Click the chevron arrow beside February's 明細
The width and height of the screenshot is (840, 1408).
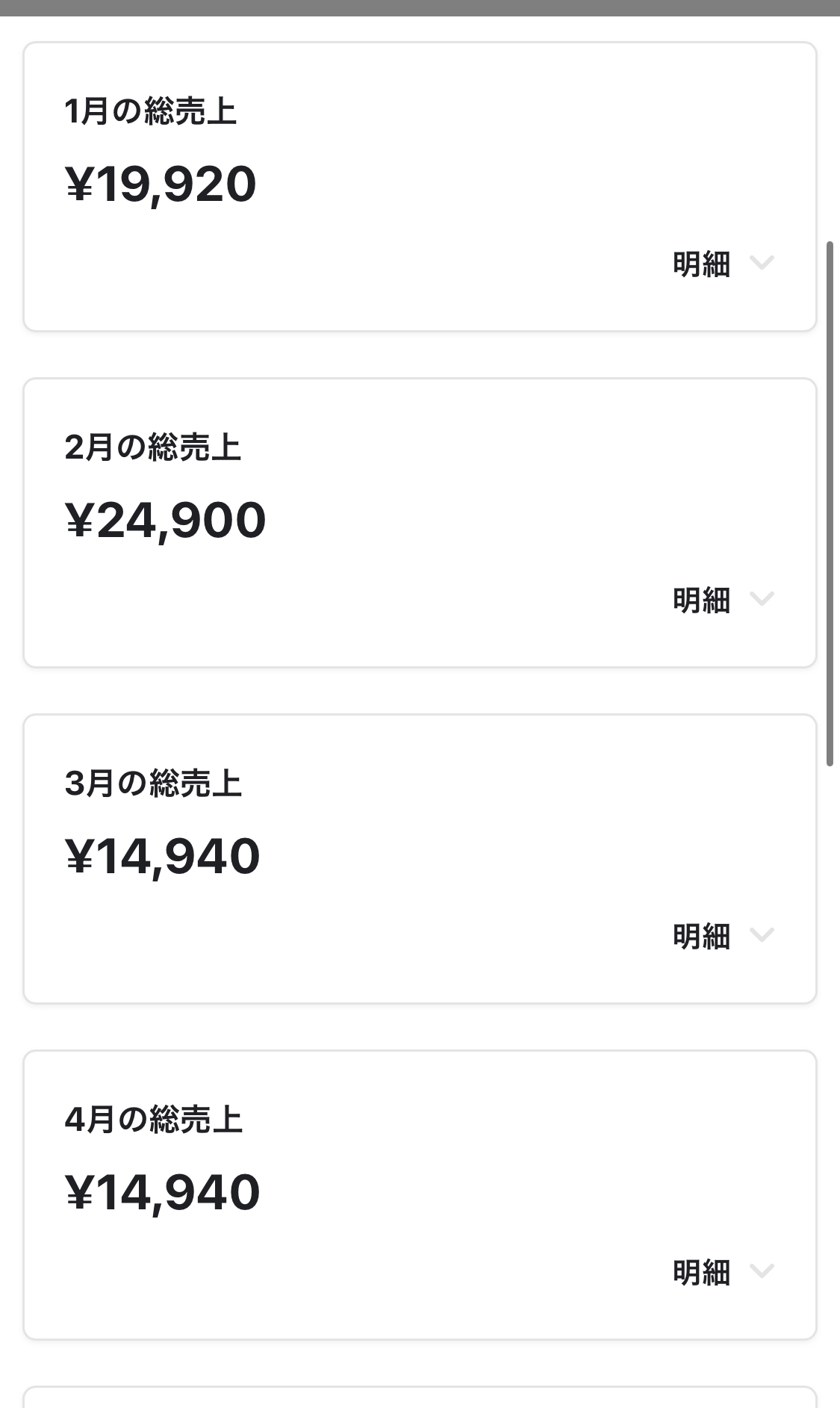pyautogui.click(x=762, y=599)
